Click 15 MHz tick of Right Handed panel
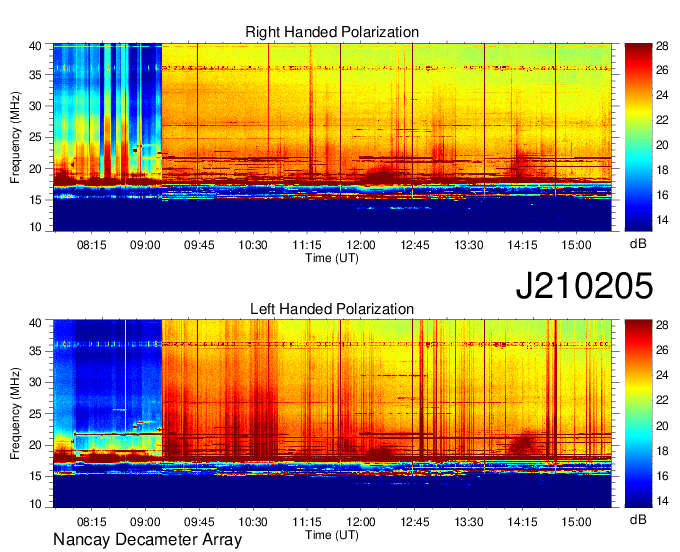680x552 pixels. [35, 200]
